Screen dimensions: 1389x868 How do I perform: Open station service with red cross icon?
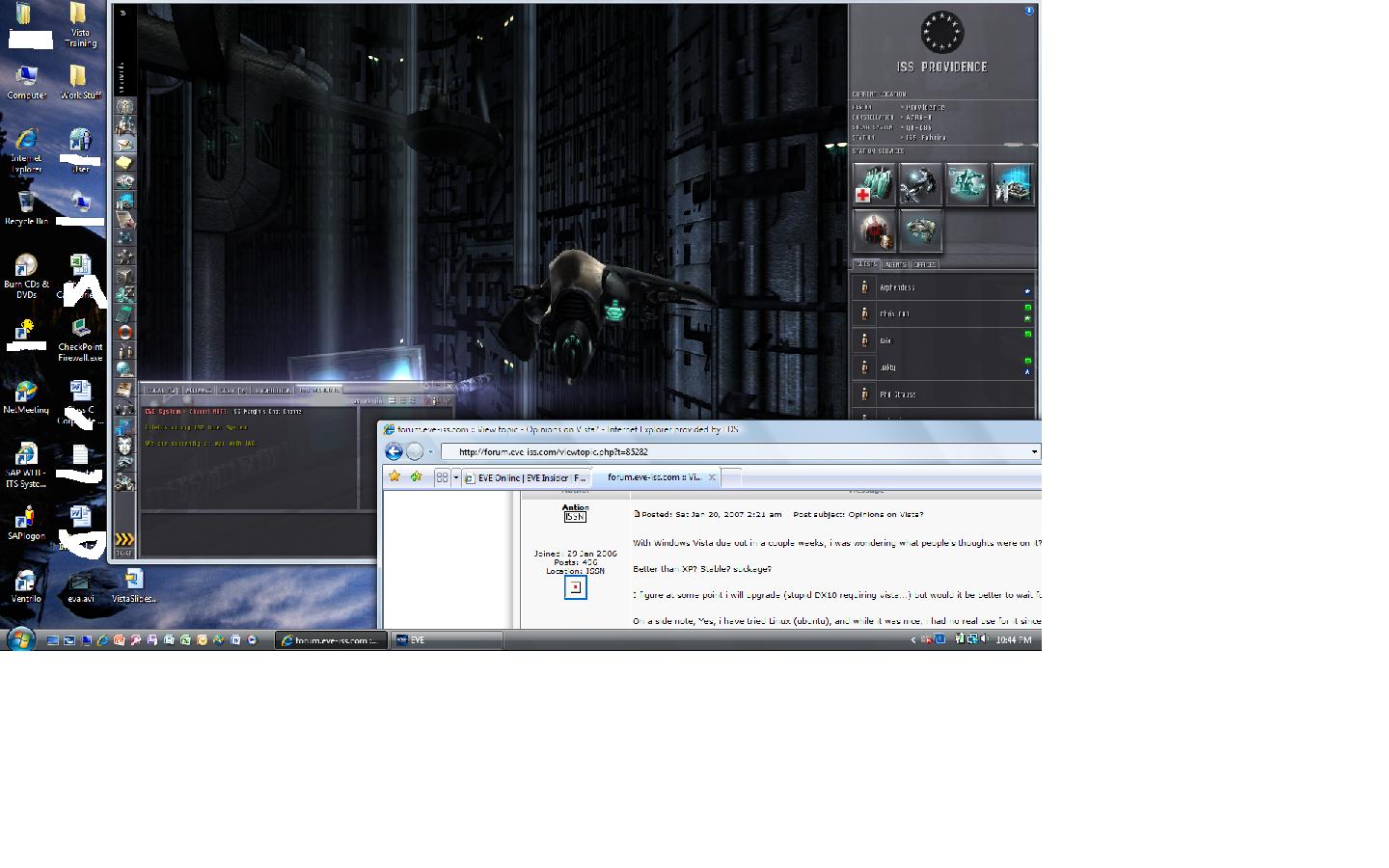(x=875, y=183)
